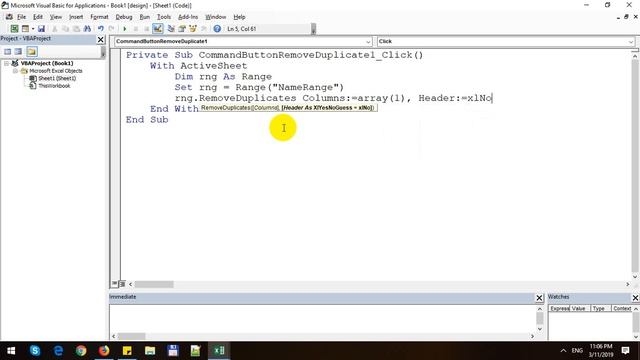The height and width of the screenshot is (360, 640).
Task: Open the Format menu
Action: tap(99, 17)
